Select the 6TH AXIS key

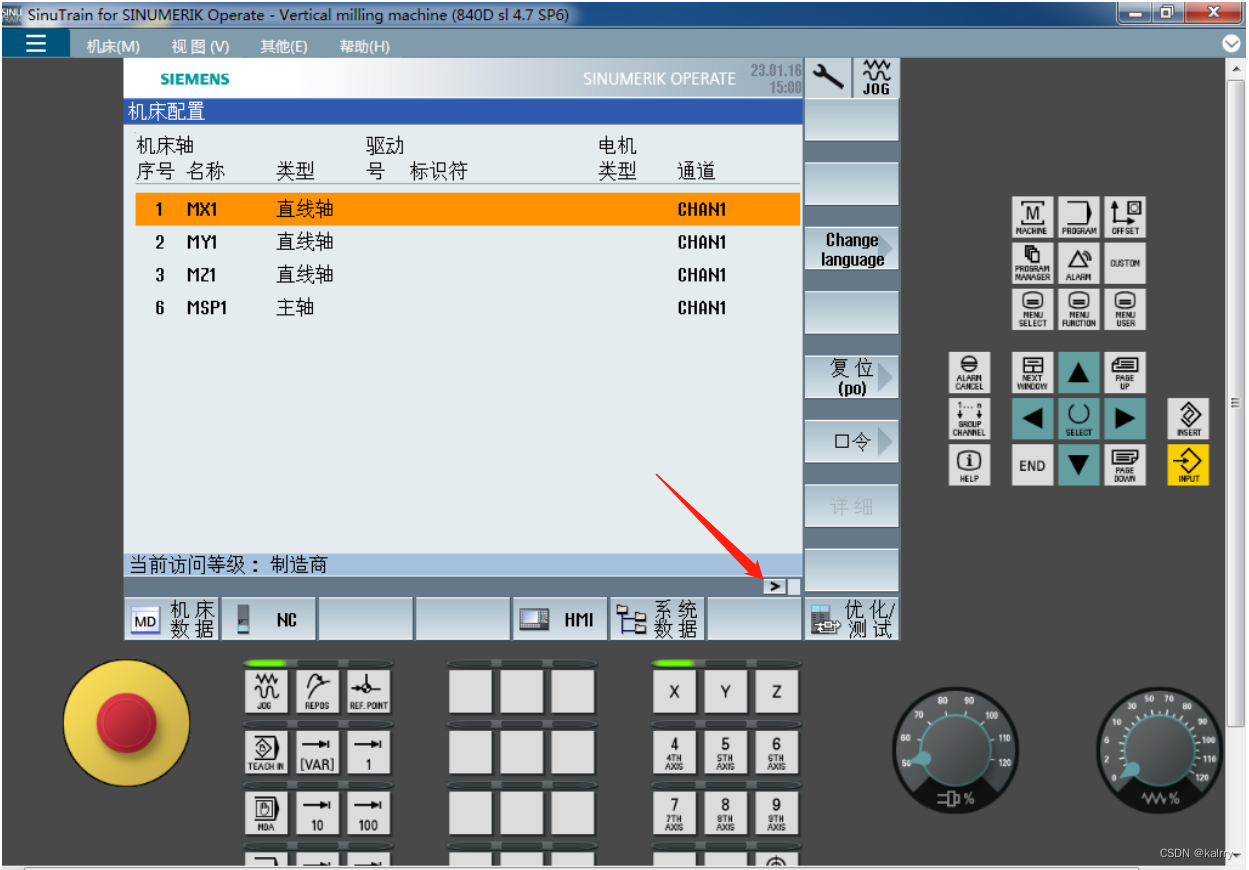click(776, 752)
